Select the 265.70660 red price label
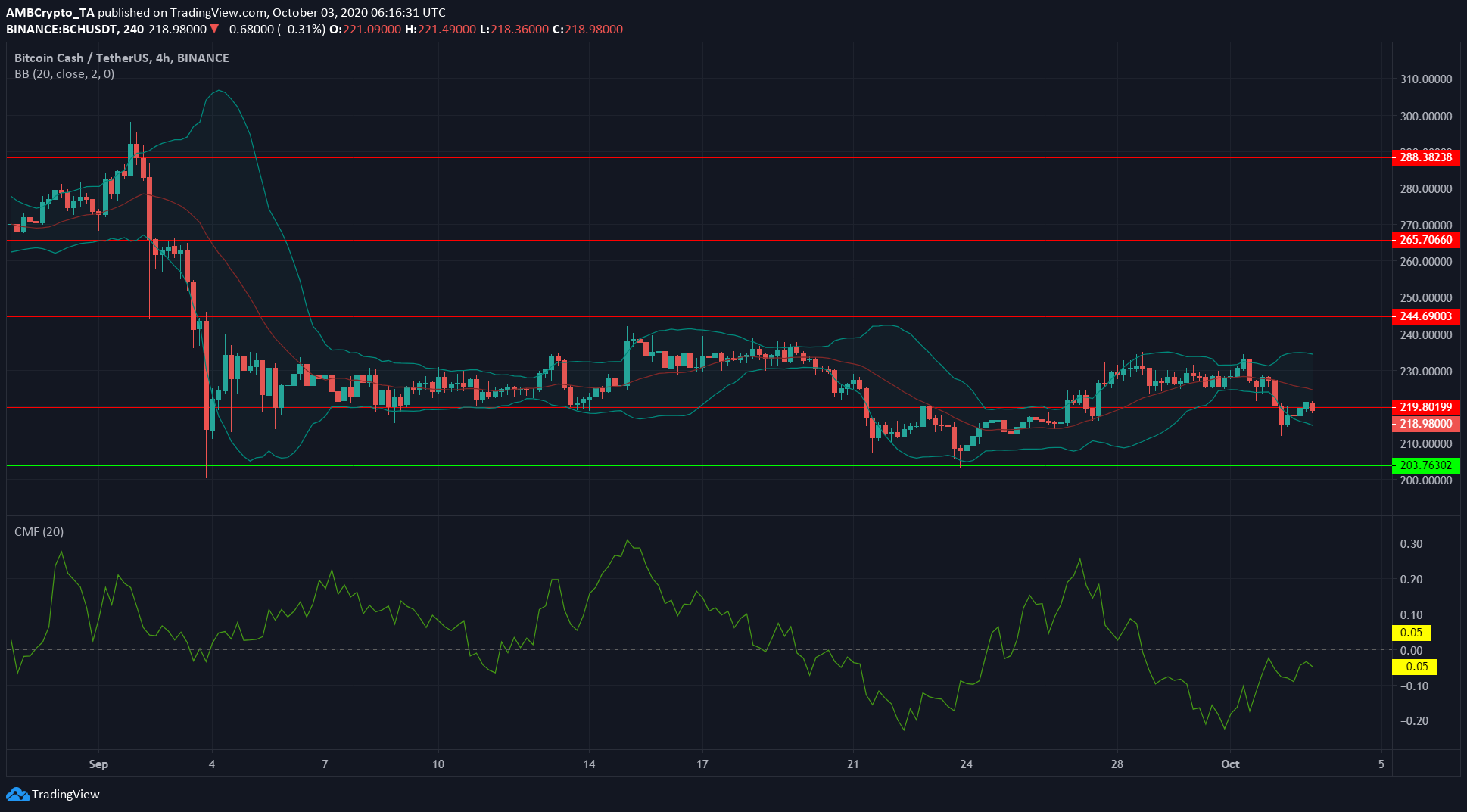Image resolution: width=1467 pixels, height=812 pixels. click(1426, 240)
